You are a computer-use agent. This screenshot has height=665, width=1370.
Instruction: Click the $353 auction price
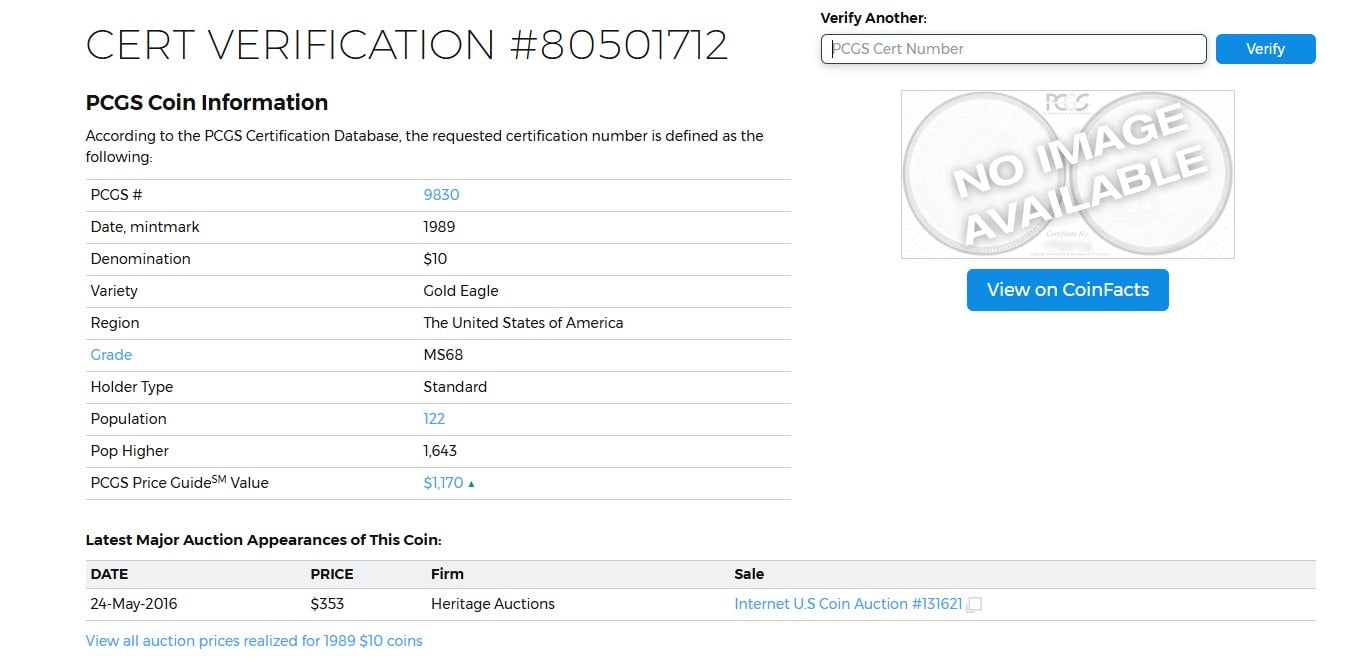pyautogui.click(x=327, y=604)
